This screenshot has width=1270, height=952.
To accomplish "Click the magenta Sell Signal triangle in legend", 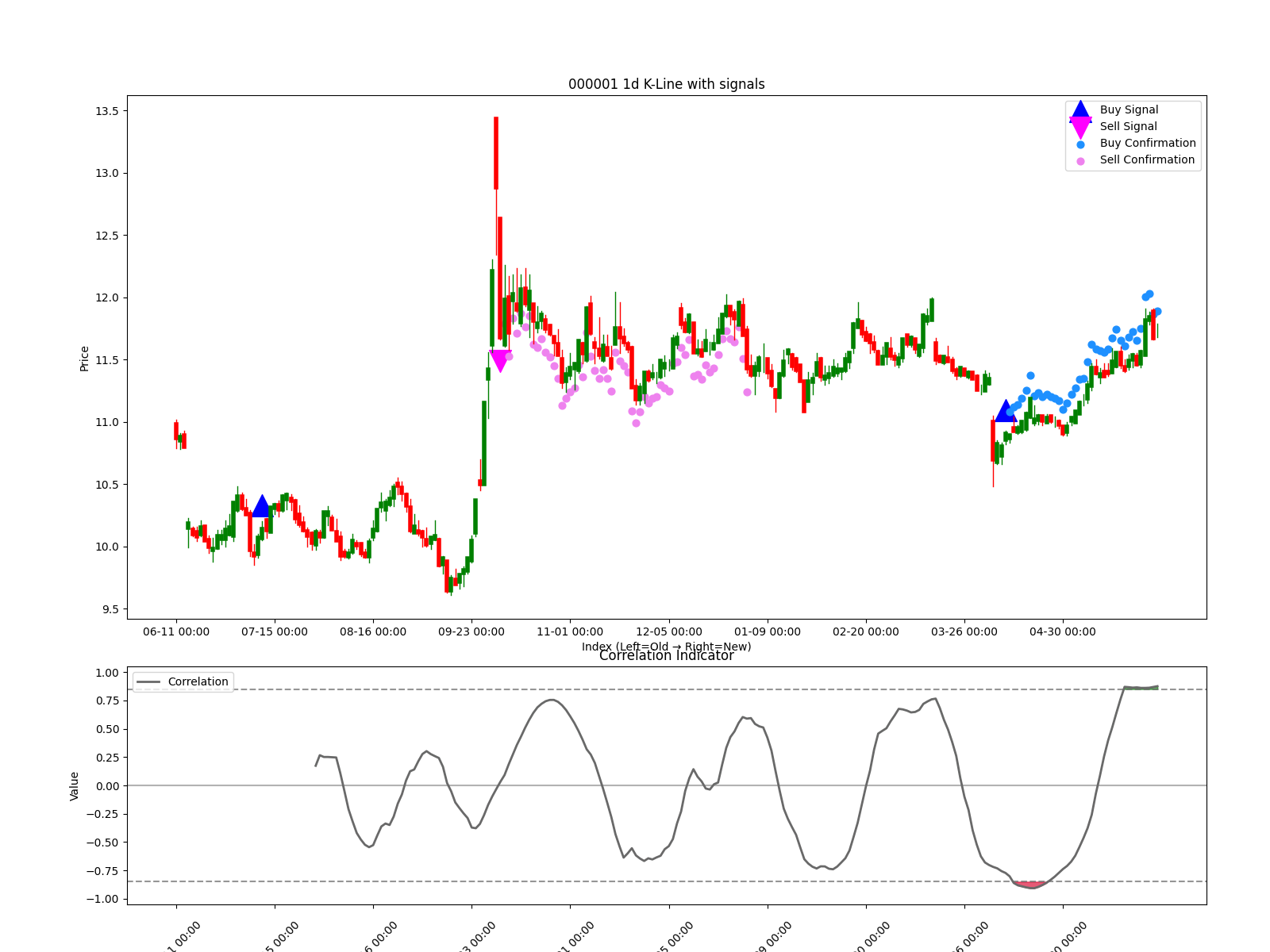I will point(1080,128).
